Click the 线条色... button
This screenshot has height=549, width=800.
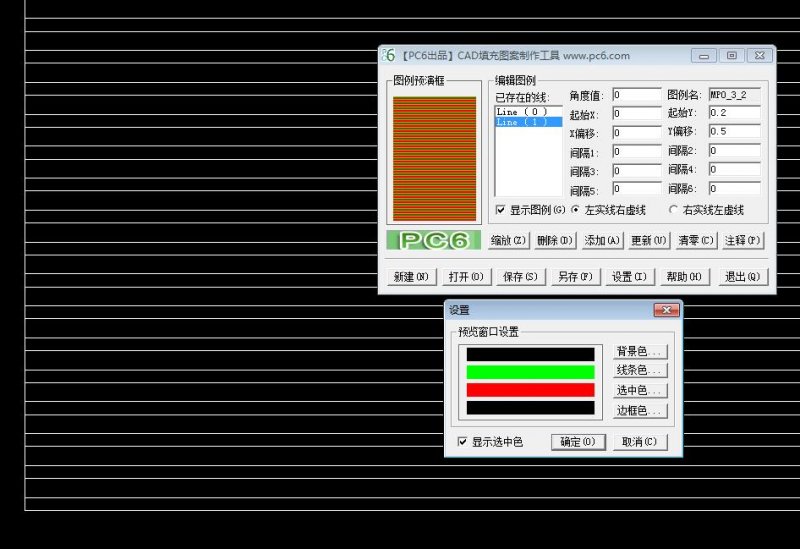640,370
